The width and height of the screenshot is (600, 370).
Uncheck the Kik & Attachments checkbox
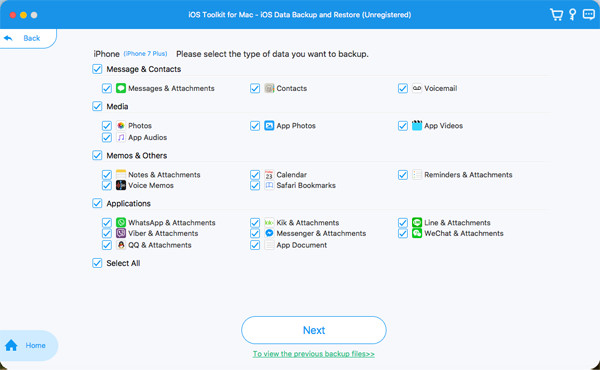(255, 223)
